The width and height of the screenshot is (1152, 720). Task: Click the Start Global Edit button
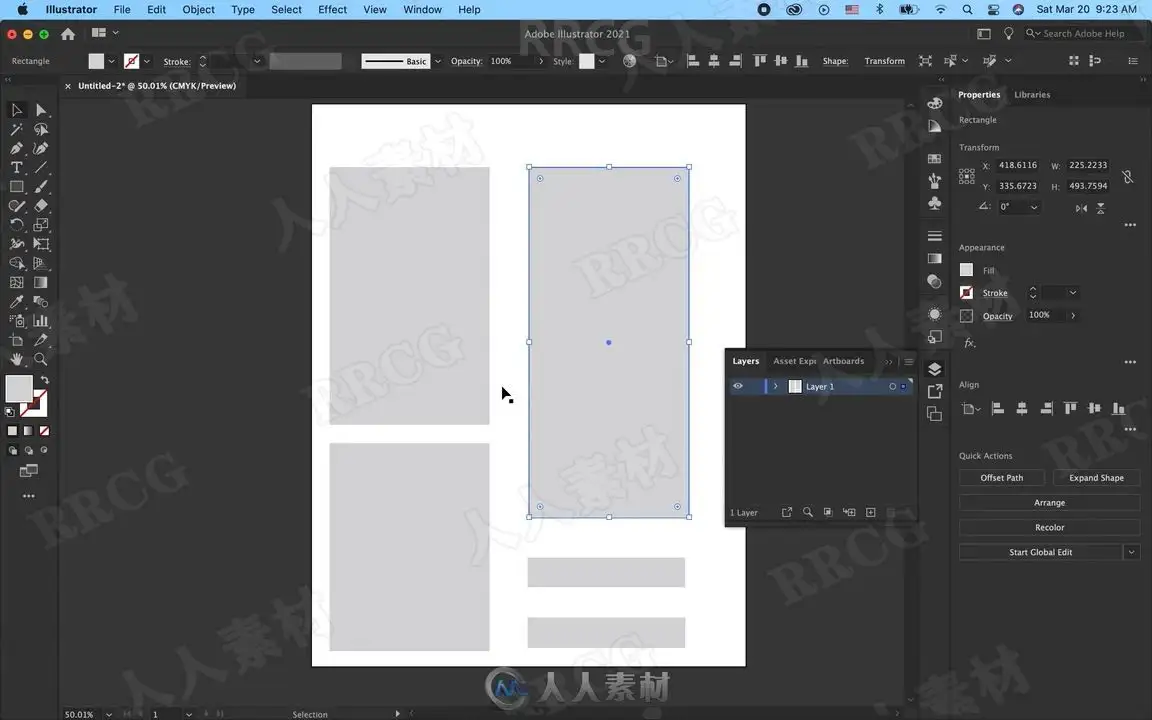click(x=1040, y=552)
